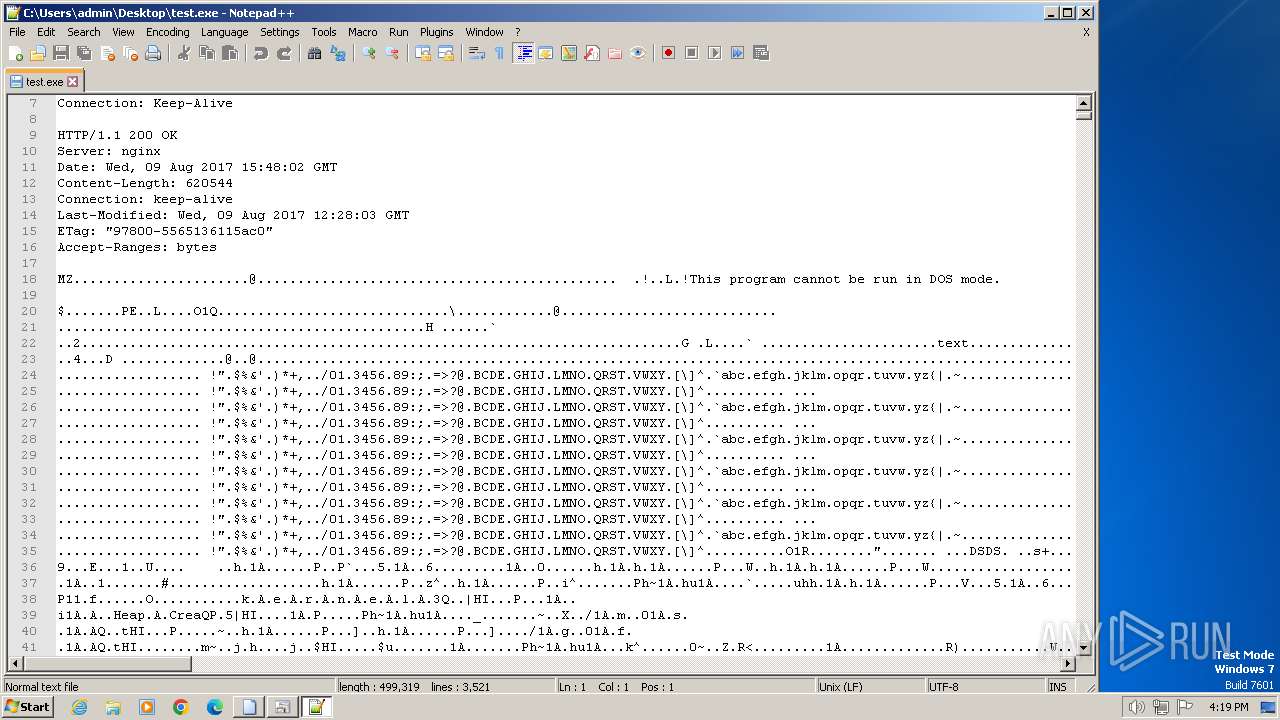Open the View menu
The height and width of the screenshot is (720, 1280).
click(123, 32)
